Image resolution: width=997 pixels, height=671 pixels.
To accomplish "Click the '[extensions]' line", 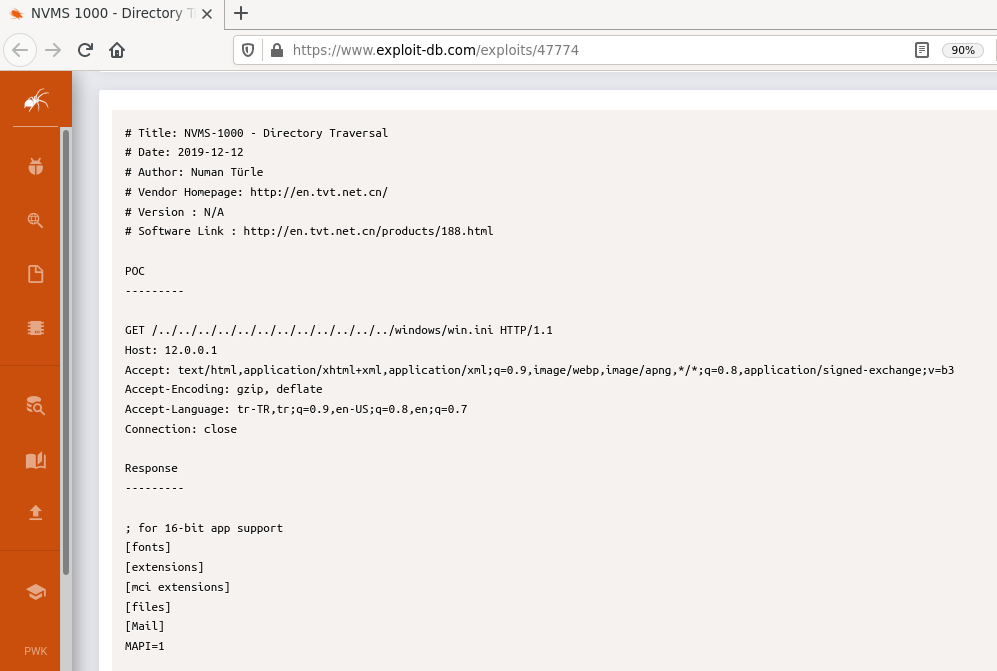I will pyautogui.click(x=164, y=567).
